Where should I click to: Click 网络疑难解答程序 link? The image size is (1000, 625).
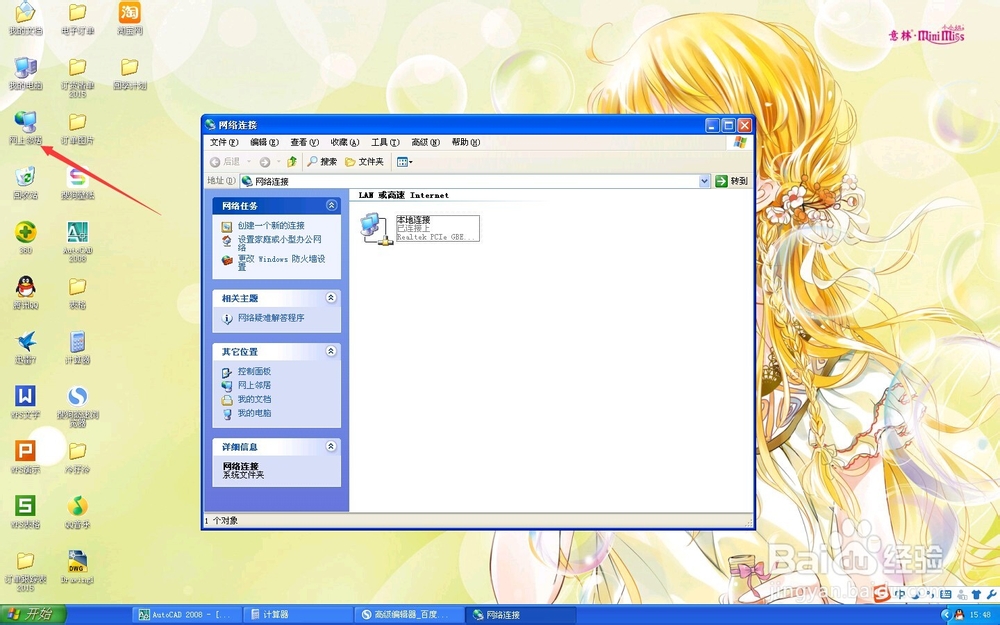(271, 318)
